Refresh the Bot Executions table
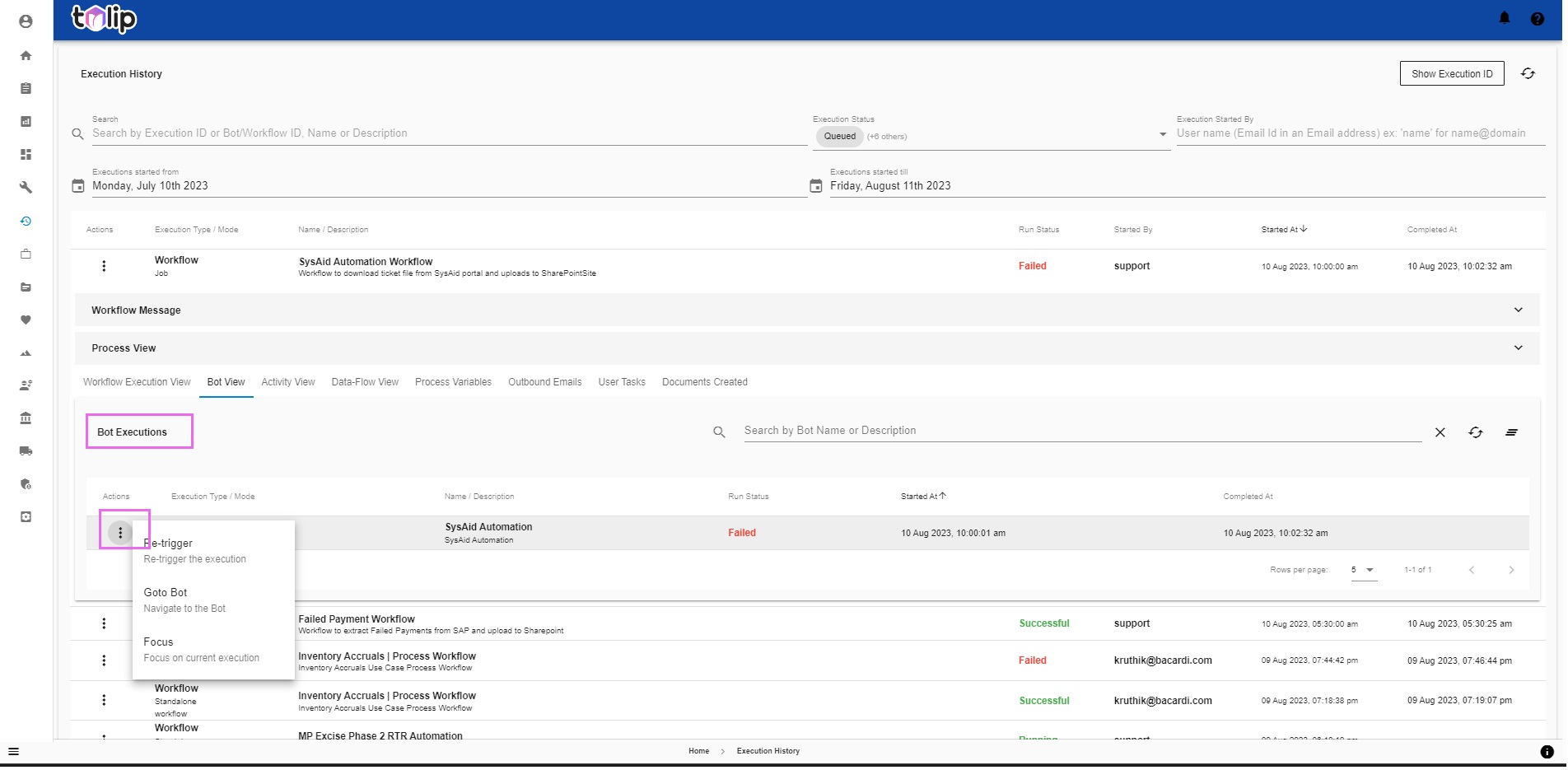 [x=1475, y=432]
